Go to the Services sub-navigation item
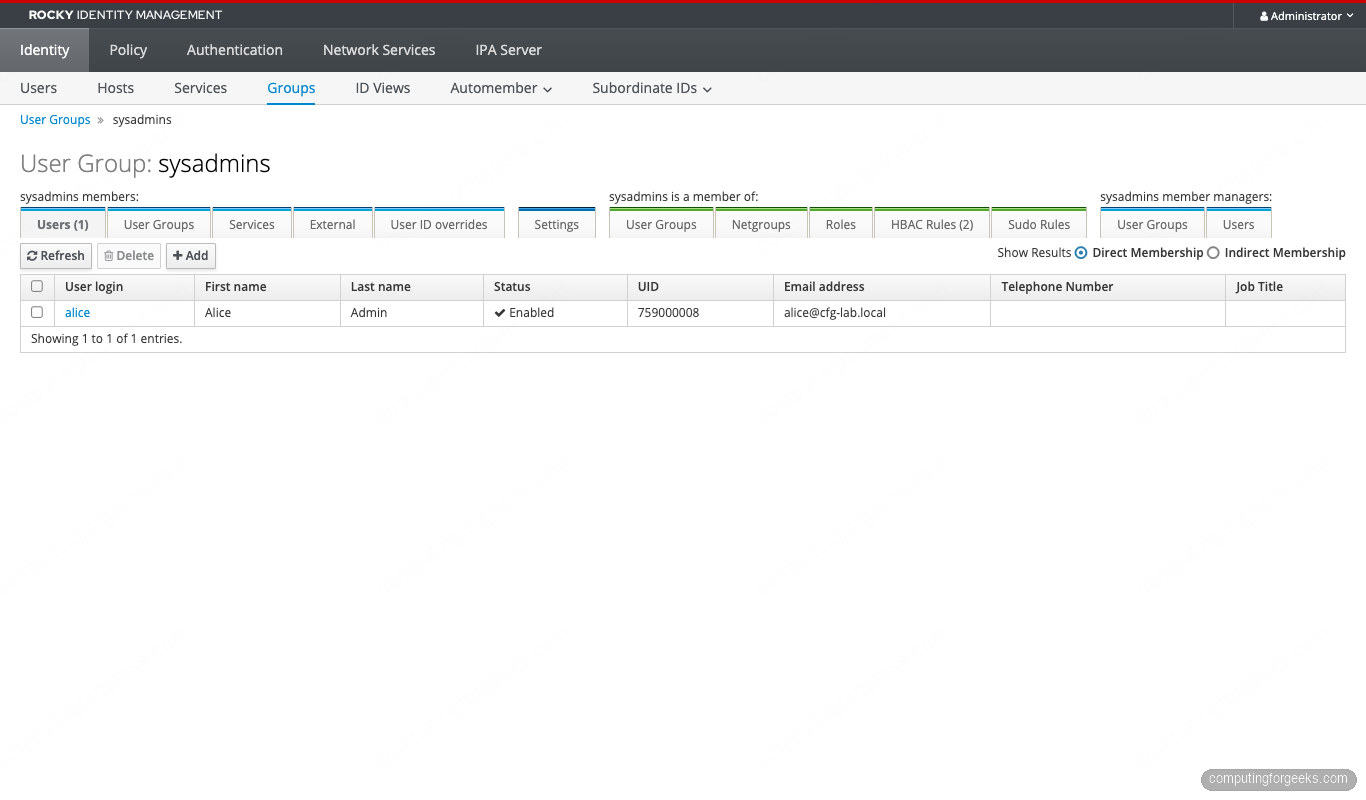Viewport: 1366px width, 800px height. click(x=201, y=88)
